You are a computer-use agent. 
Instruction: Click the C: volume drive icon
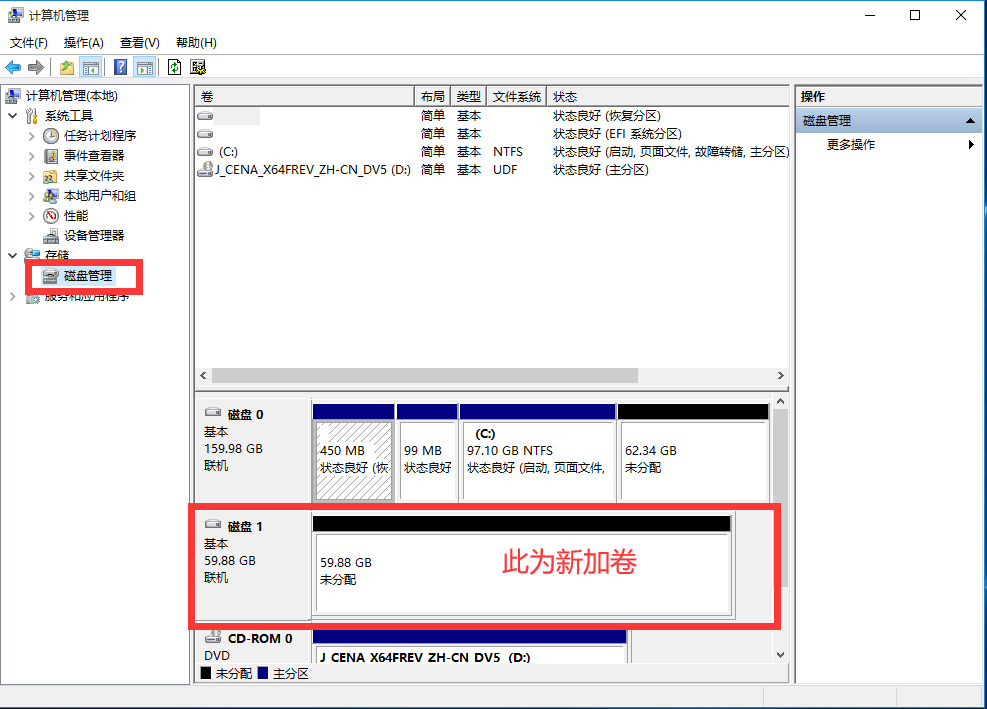pos(205,152)
